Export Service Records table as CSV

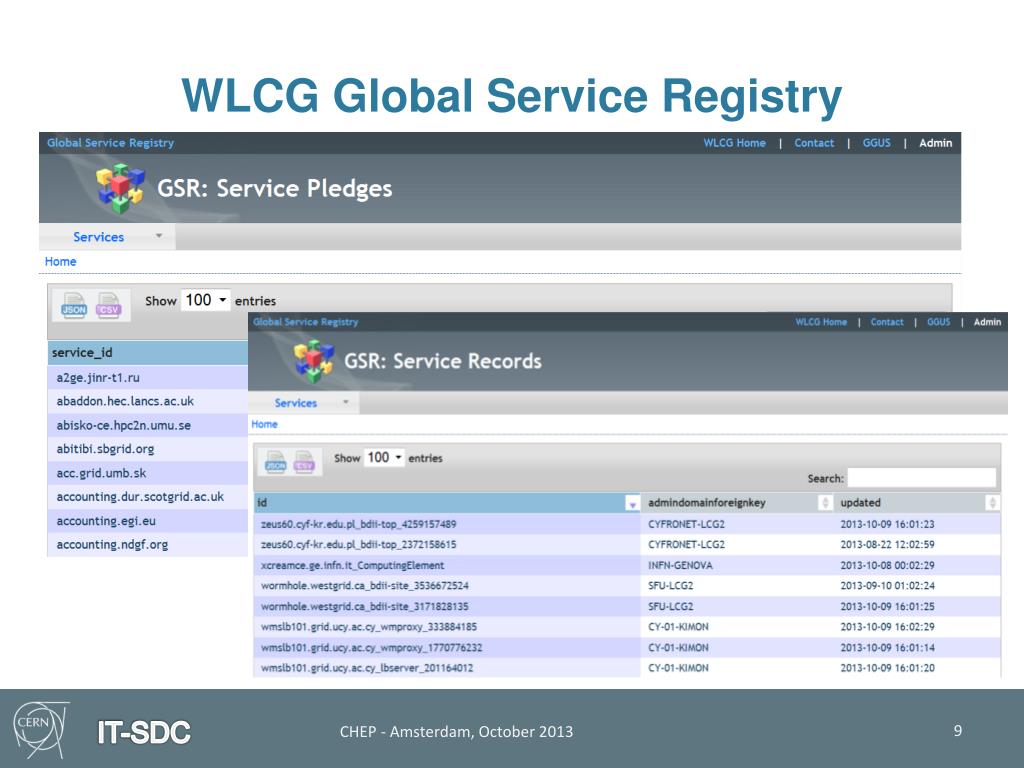pos(304,462)
